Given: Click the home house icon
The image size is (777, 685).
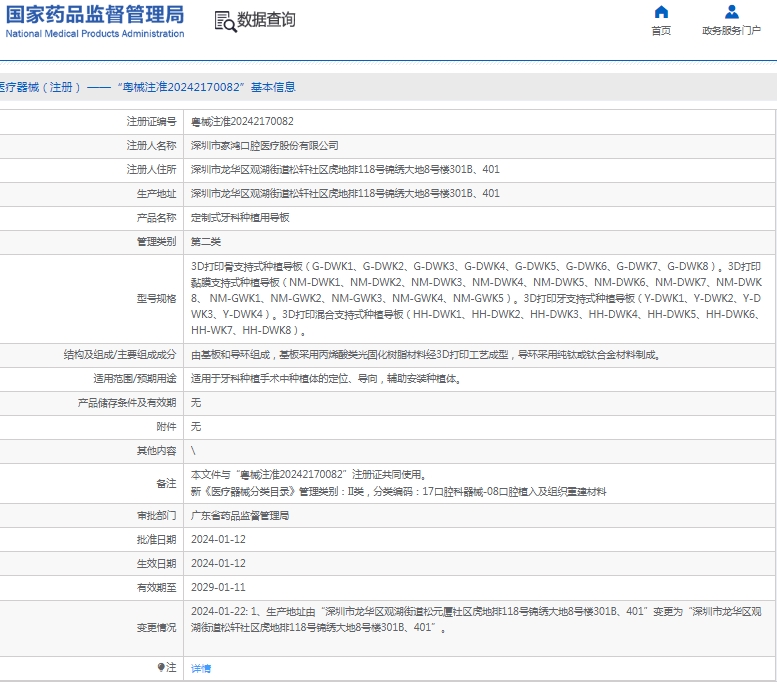Looking at the screenshot, I should coord(661,12).
